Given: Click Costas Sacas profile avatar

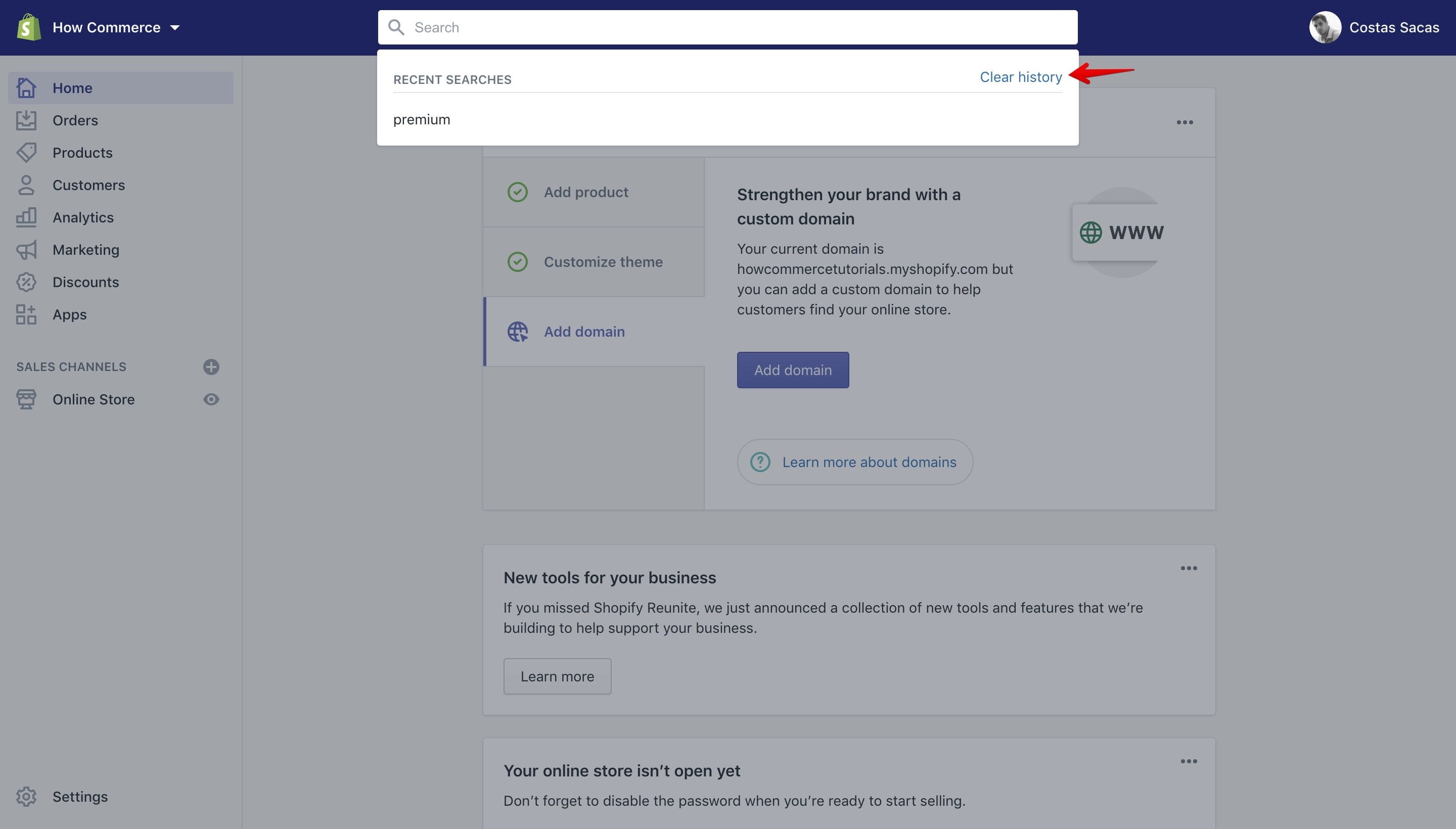Looking at the screenshot, I should (x=1325, y=27).
